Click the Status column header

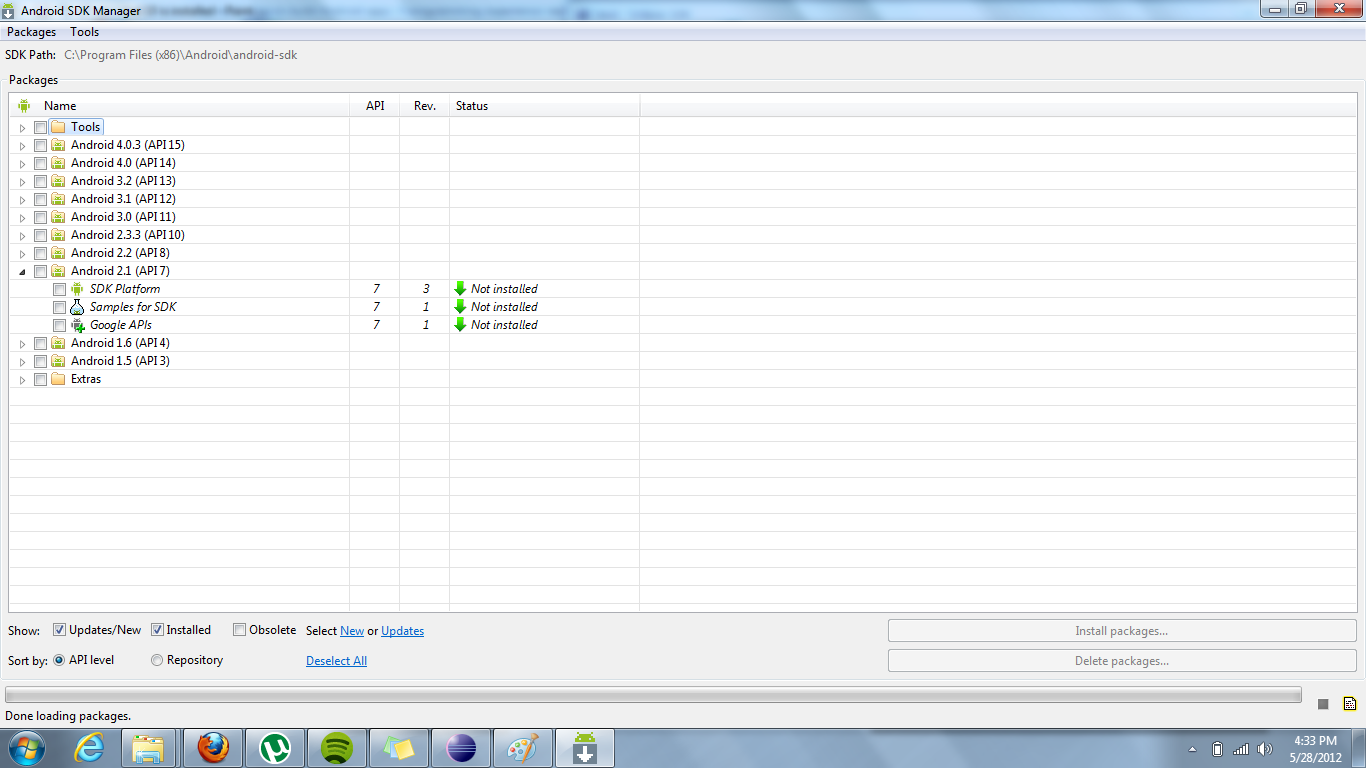point(545,105)
